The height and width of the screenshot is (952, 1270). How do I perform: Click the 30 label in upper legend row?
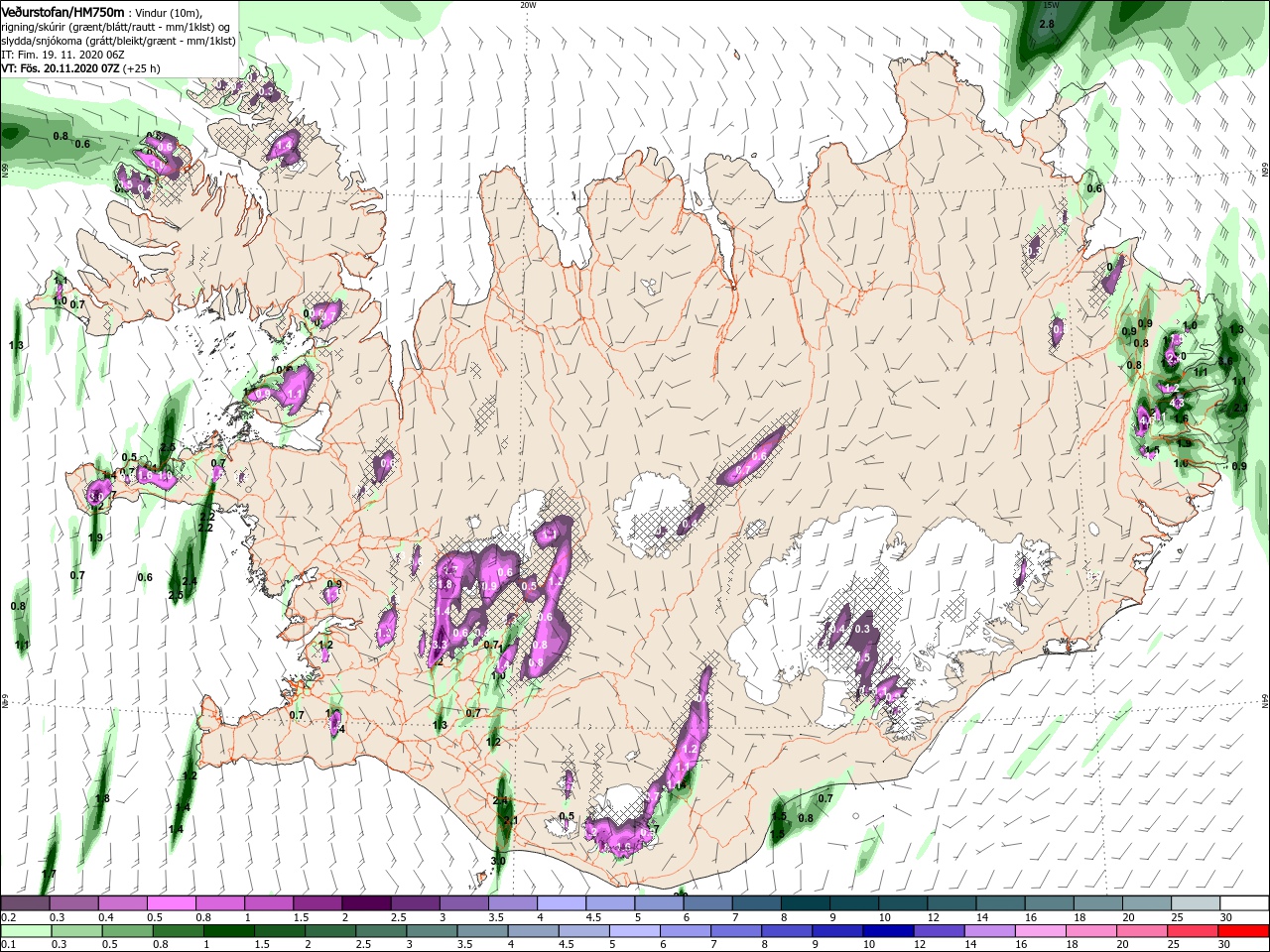coord(1226,918)
